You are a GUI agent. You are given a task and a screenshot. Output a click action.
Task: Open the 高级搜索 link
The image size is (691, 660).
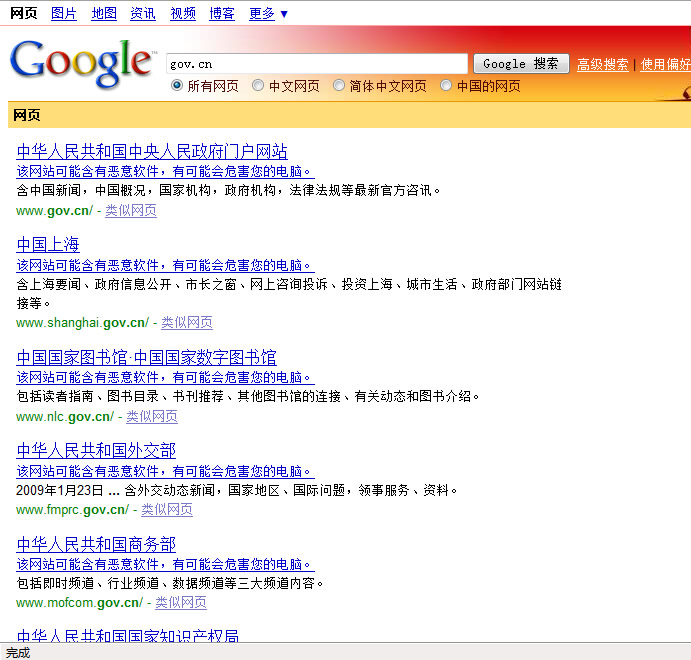[x=603, y=64]
